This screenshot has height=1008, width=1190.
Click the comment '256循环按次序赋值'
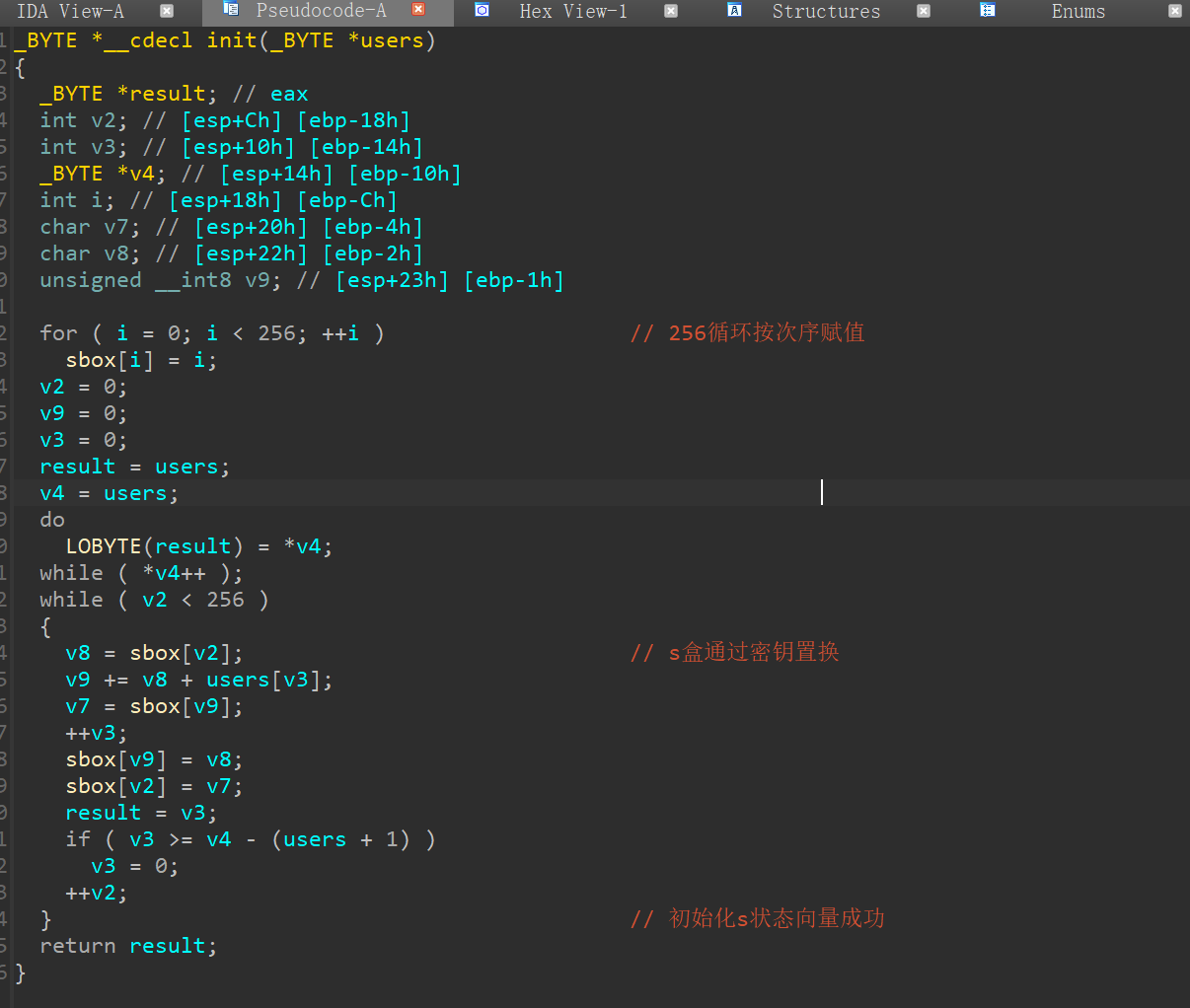pos(766,333)
